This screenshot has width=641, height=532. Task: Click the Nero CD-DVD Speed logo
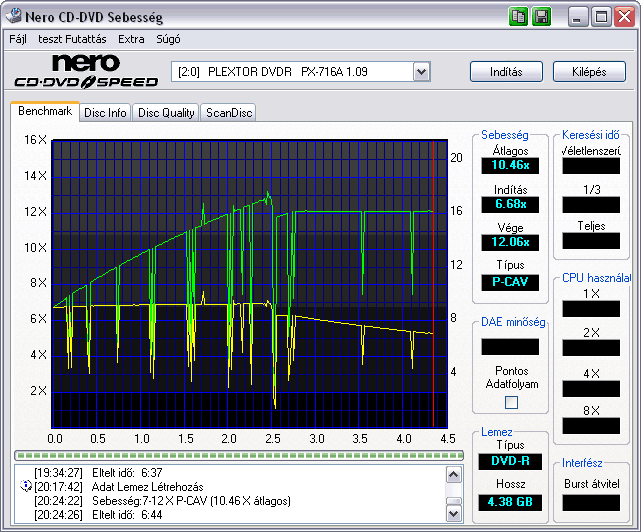86,71
